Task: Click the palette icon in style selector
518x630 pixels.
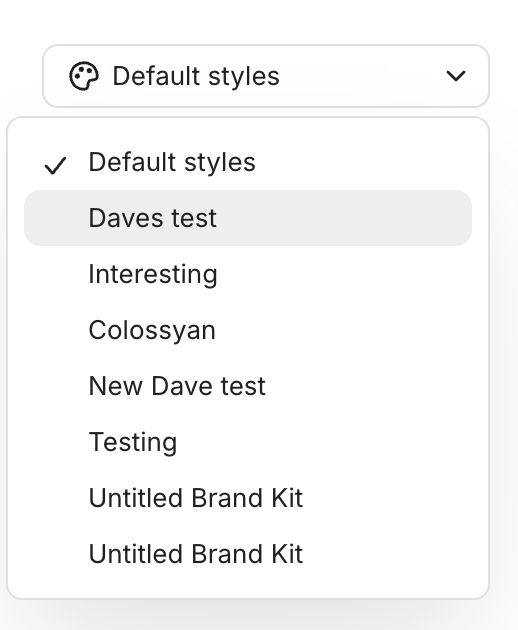Action: [x=84, y=76]
